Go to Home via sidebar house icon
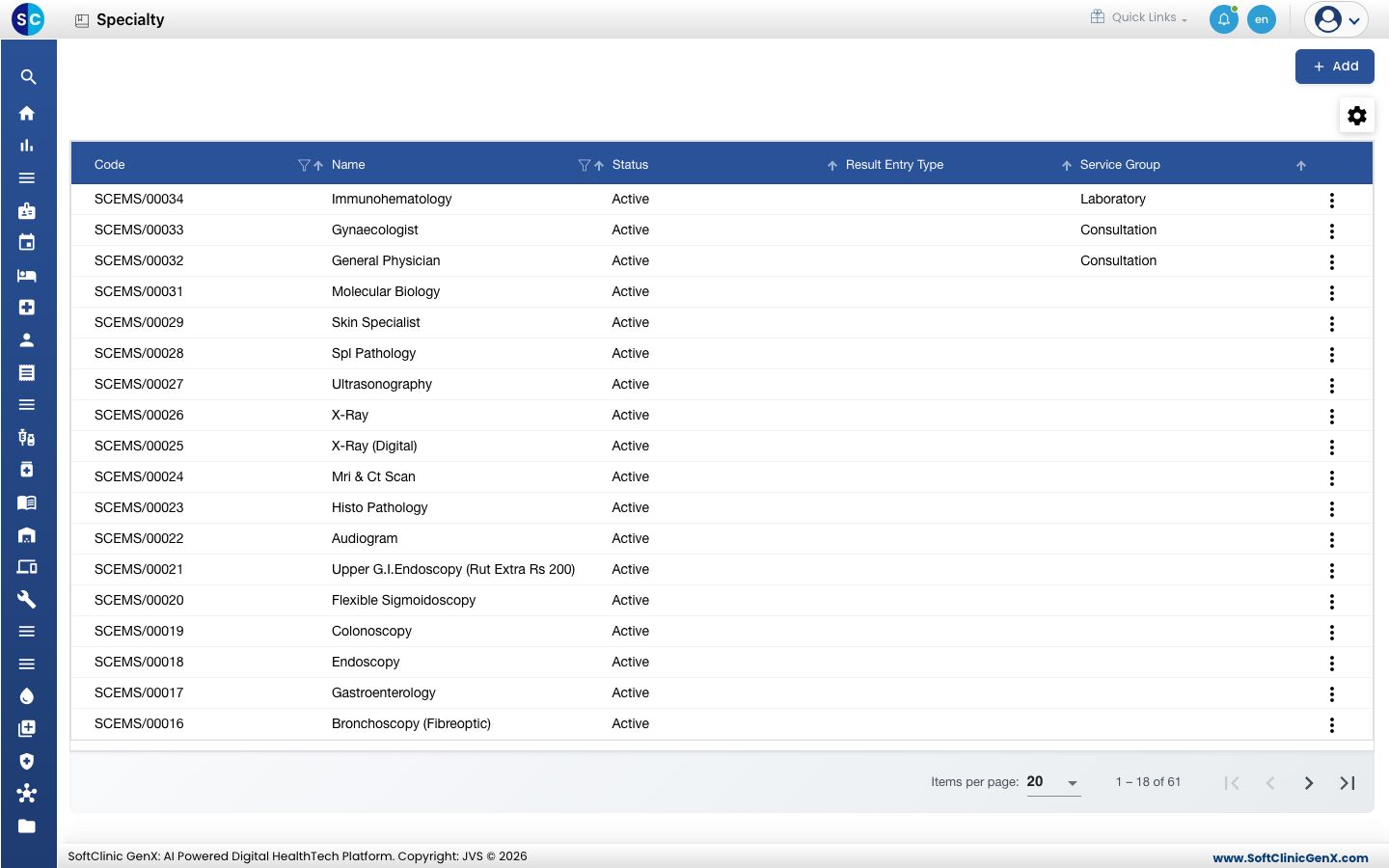This screenshot has width=1389, height=868. click(x=27, y=113)
